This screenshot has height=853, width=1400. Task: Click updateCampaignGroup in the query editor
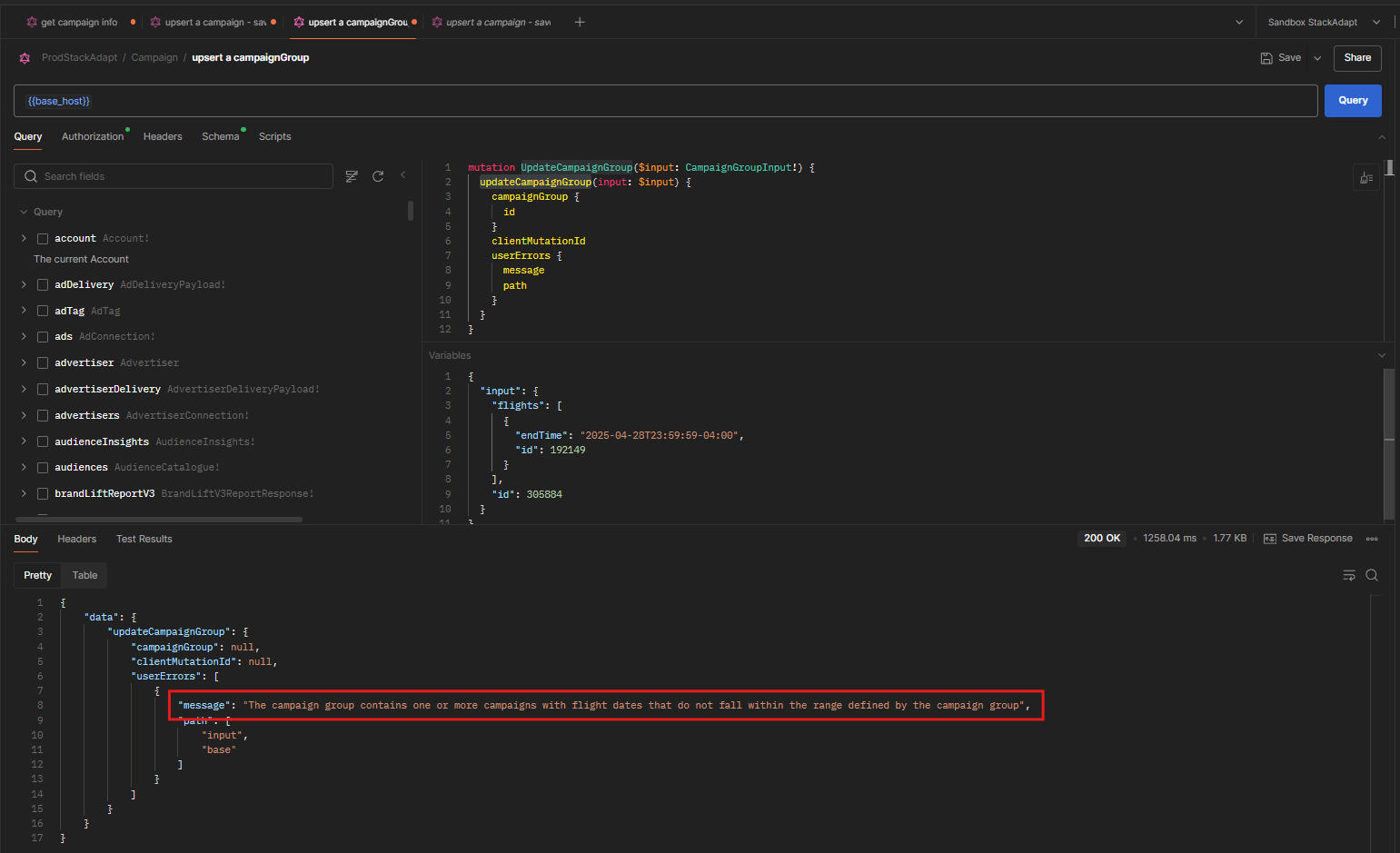[535, 183]
